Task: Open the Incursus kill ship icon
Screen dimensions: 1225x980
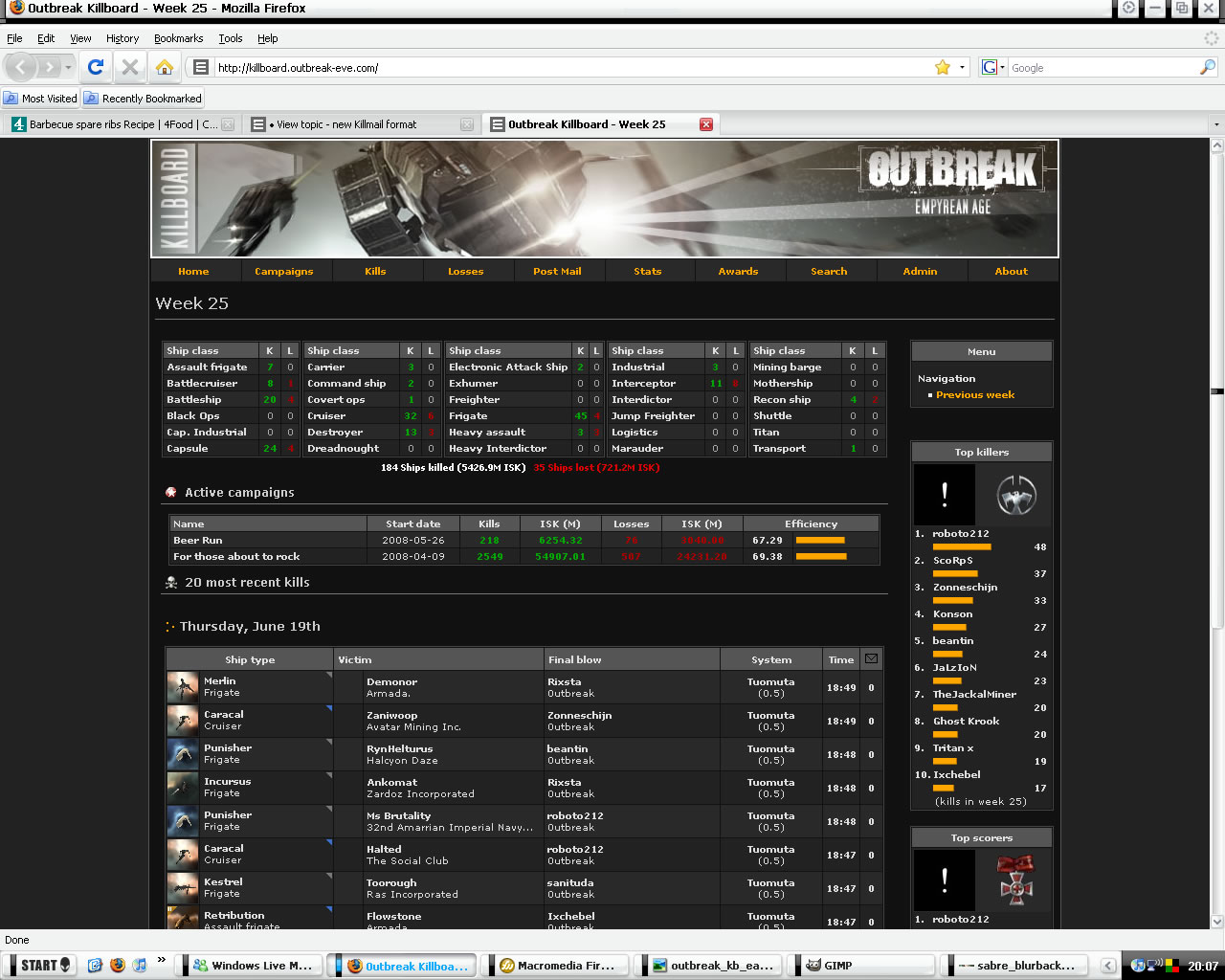Action: pos(183,788)
